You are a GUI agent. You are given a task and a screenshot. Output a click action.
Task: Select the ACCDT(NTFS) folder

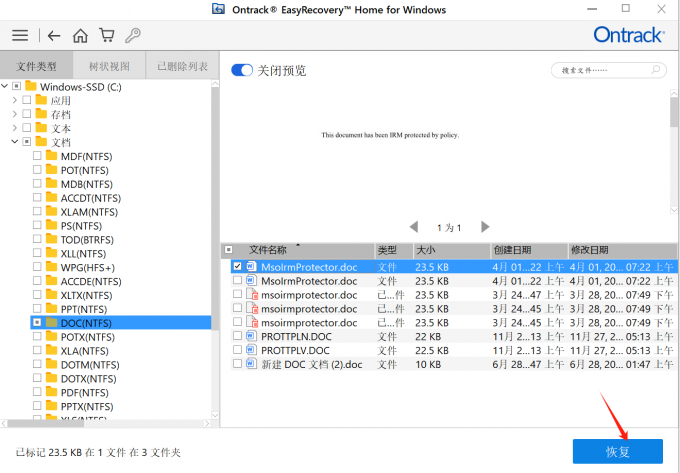[91, 199]
